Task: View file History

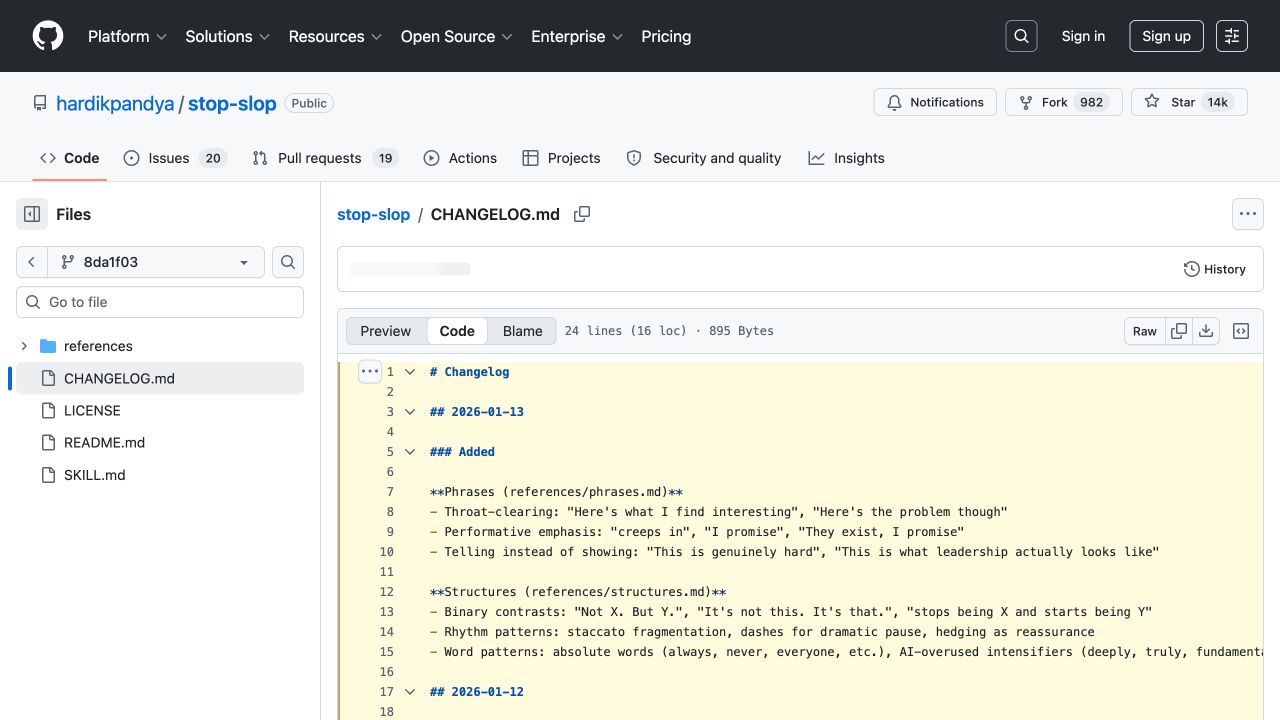Action: click(1215, 269)
